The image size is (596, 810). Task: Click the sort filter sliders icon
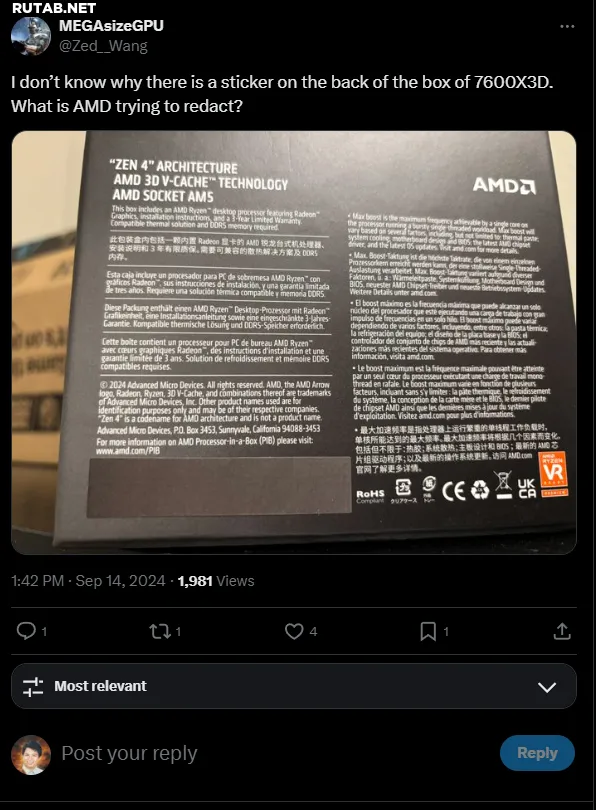[33, 687]
